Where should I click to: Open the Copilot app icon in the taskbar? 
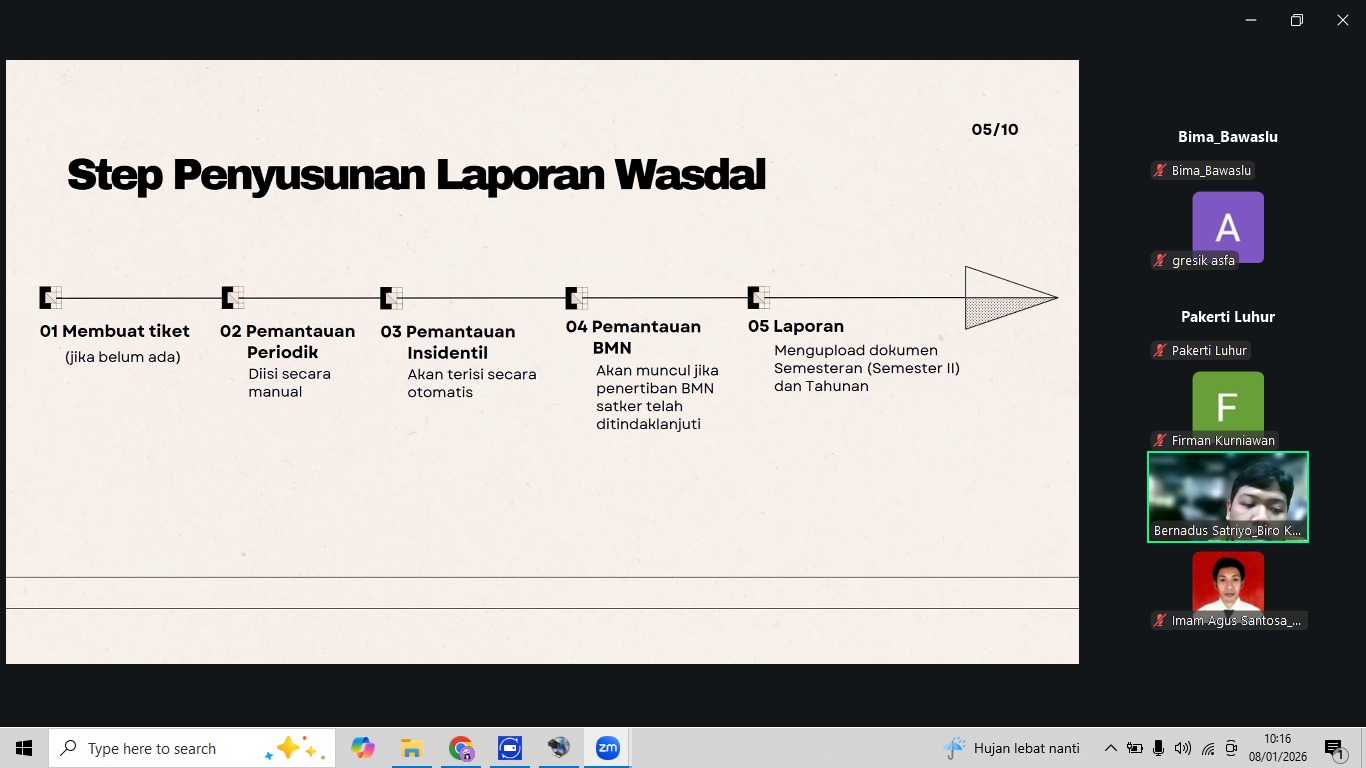[362, 748]
